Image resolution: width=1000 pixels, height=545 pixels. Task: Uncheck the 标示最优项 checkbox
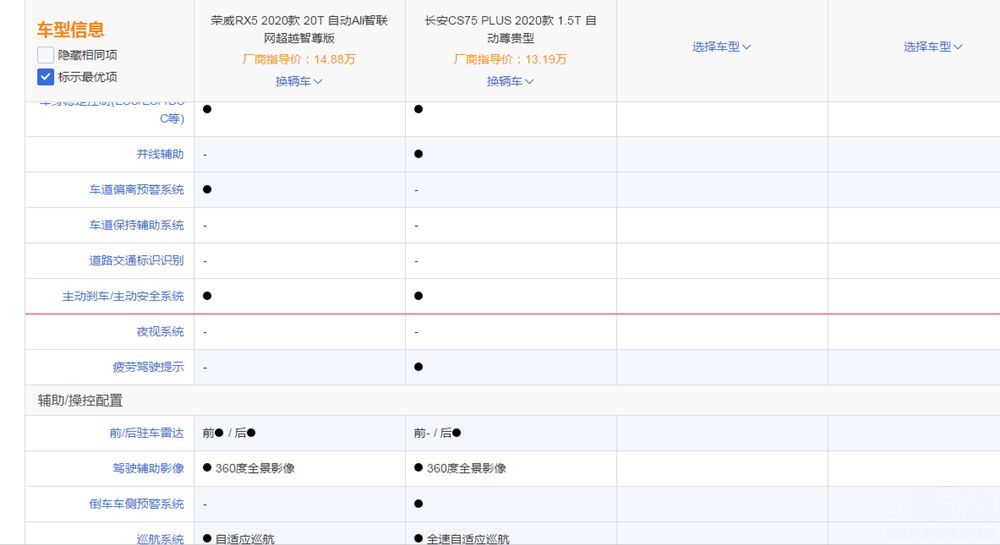pyautogui.click(x=46, y=77)
